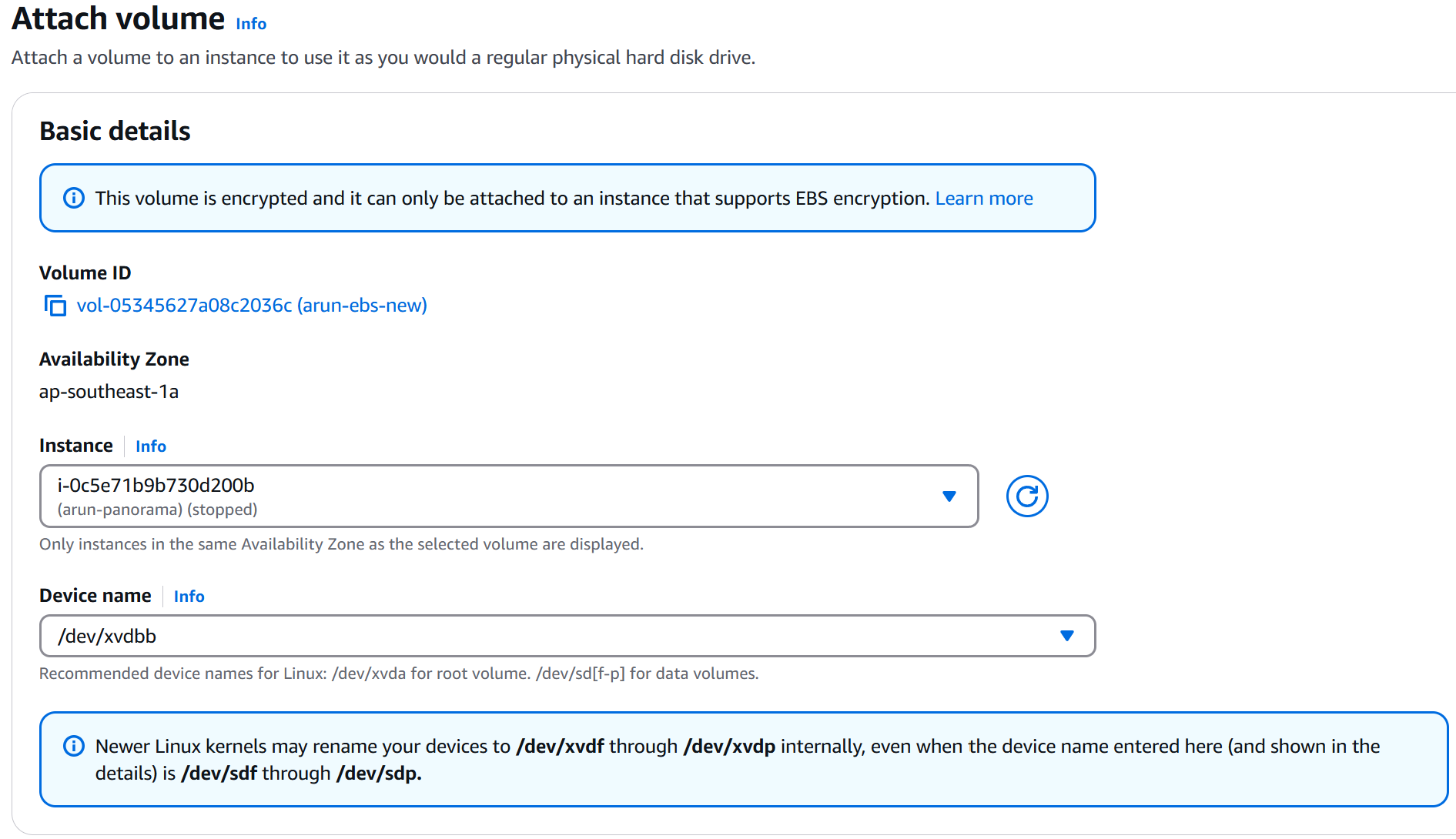This screenshot has height=839, width=1456.
Task: Click the Volume ID label
Action: [x=85, y=273]
